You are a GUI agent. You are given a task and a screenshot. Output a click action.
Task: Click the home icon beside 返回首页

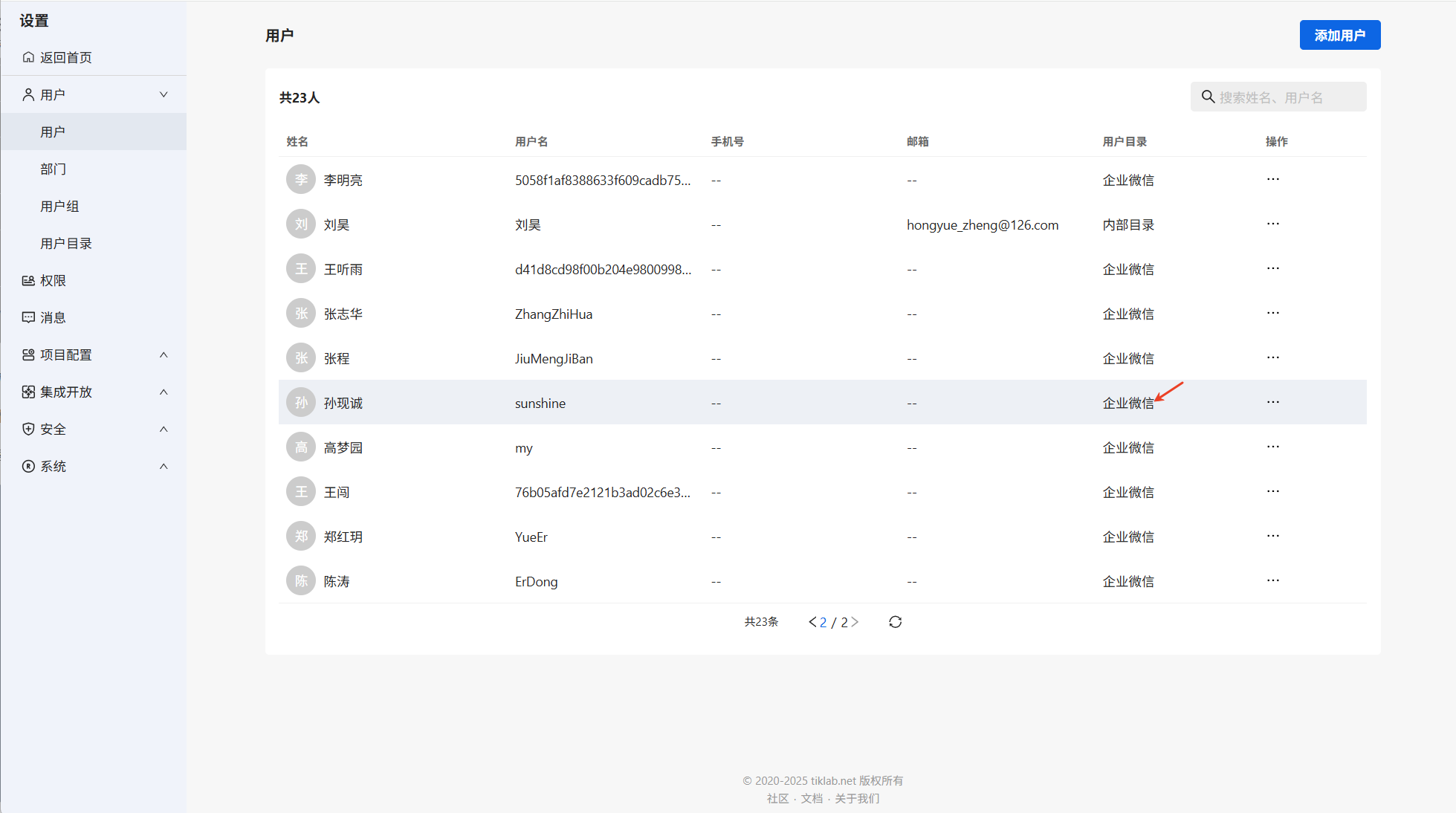[x=28, y=57]
